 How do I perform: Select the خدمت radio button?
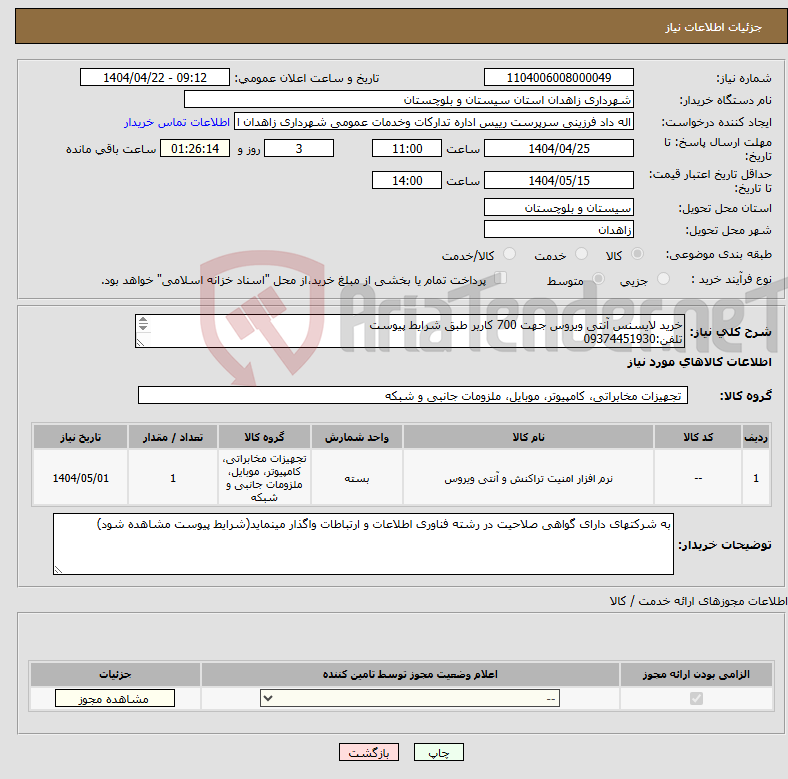[581, 254]
